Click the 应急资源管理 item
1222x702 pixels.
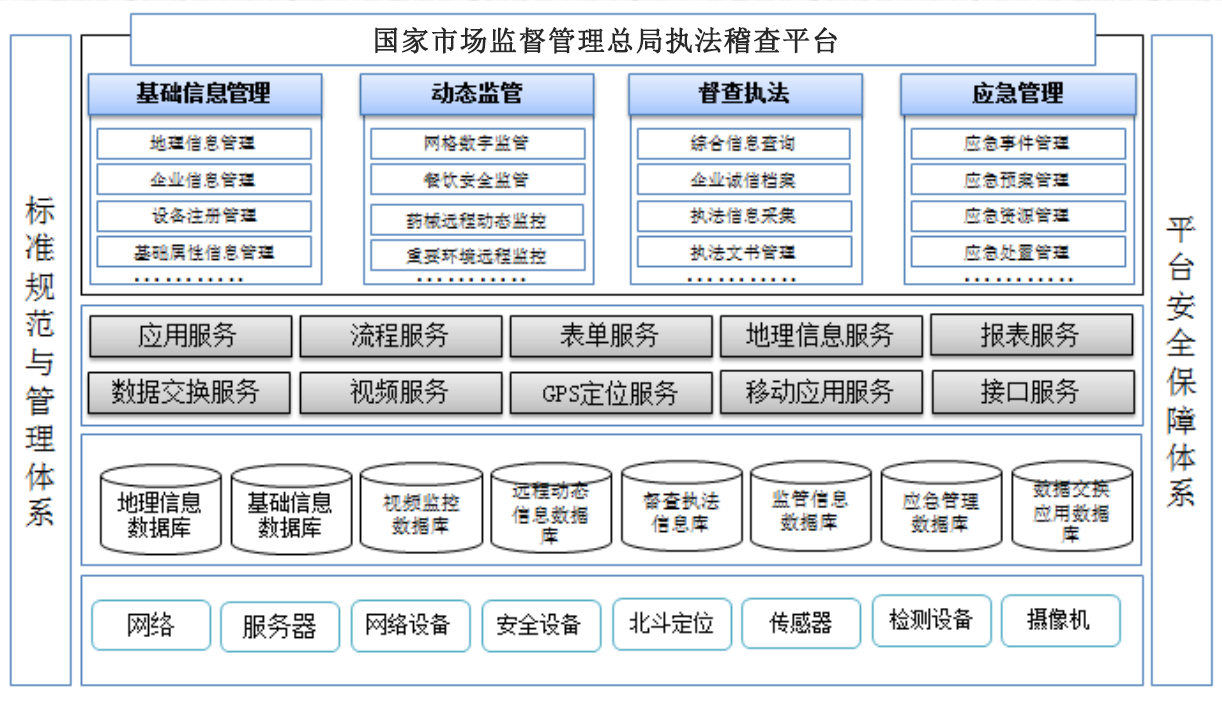pos(1018,216)
